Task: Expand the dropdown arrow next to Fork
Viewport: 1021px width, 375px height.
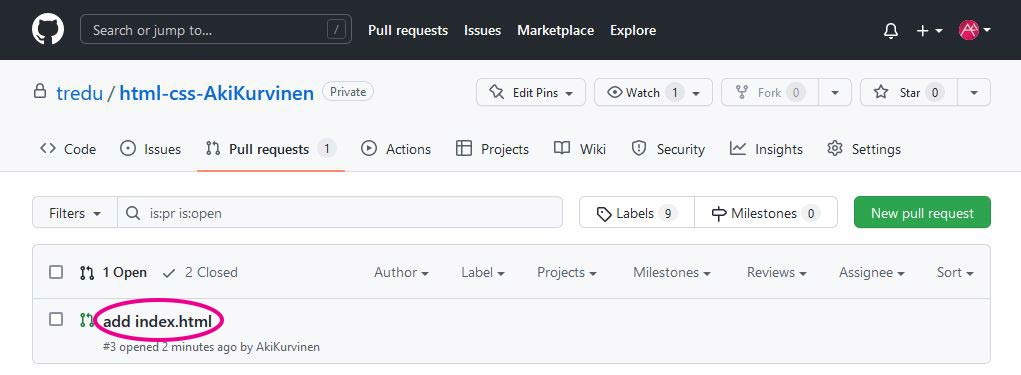Action: pos(835,92)
